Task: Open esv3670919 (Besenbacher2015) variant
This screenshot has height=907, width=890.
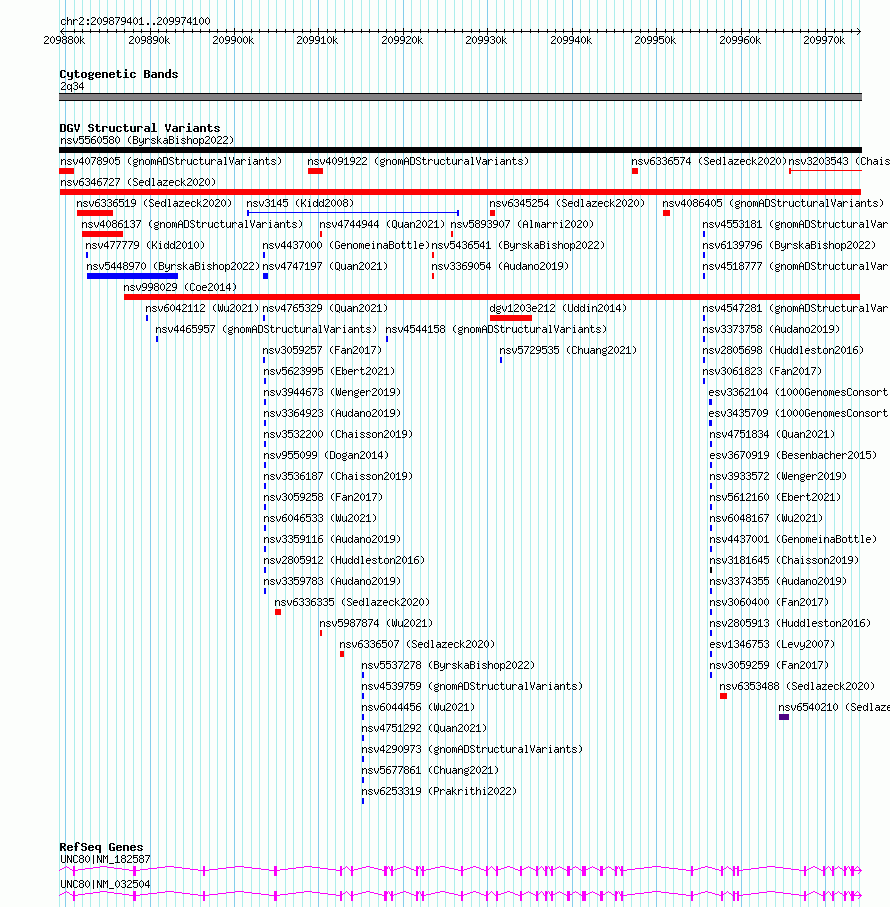Action: click(x=793, y=455)
